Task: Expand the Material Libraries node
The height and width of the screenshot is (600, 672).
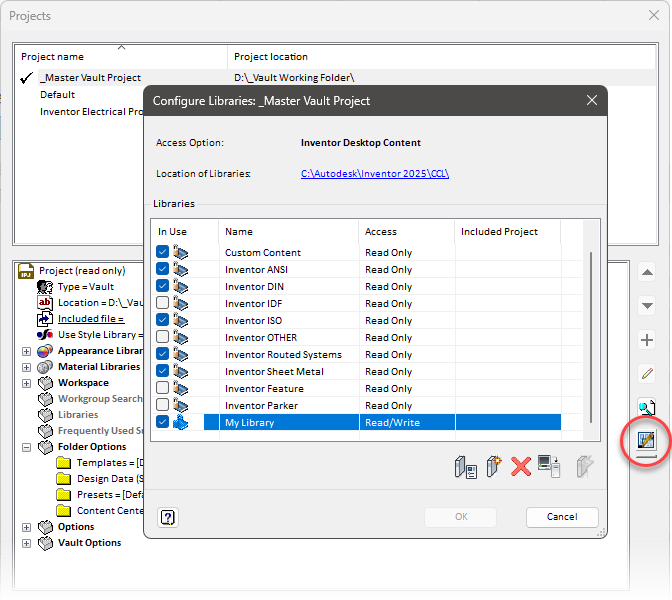Action: pyautogui.click(x=27, y=367)
